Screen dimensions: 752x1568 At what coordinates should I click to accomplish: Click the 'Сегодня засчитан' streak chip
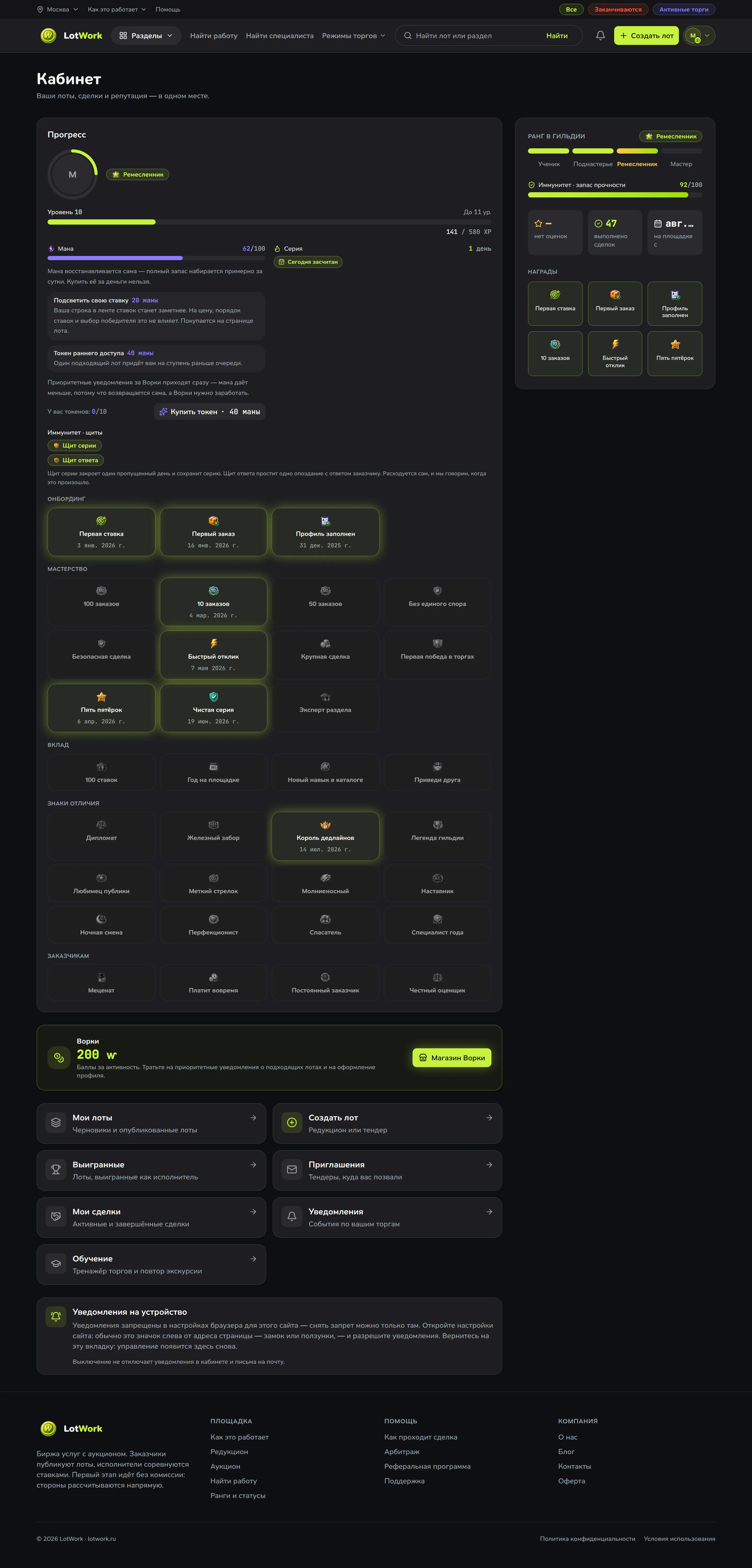[x=308, y=262]
